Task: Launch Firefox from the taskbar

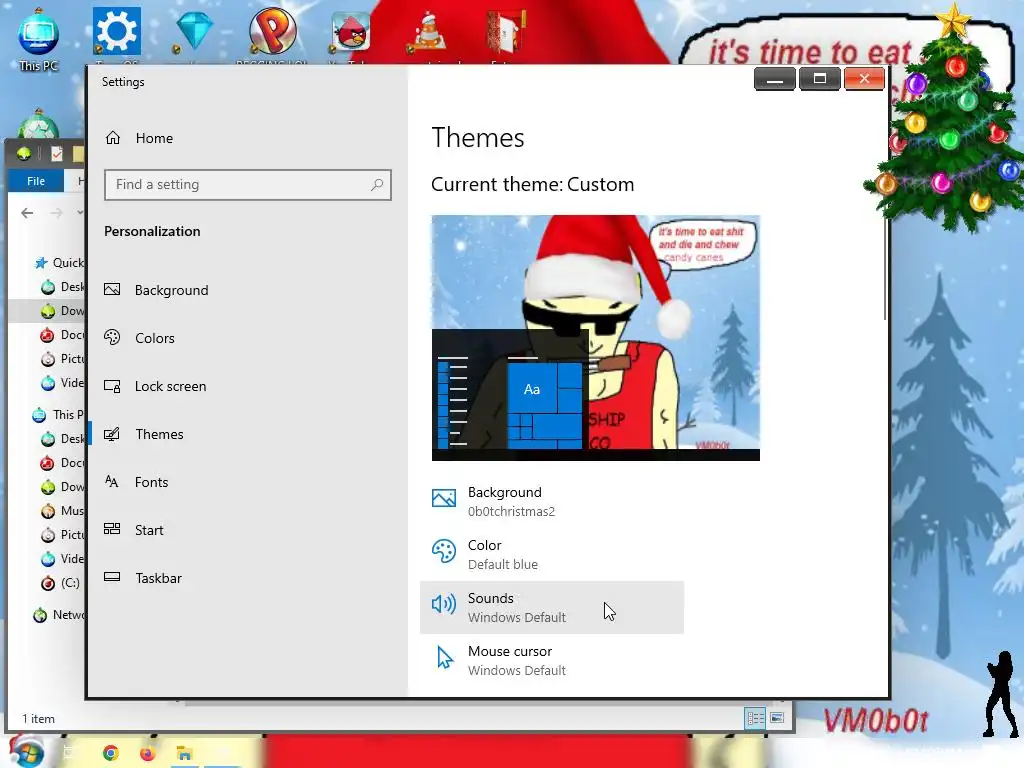Action: click(x=148, y=754)
